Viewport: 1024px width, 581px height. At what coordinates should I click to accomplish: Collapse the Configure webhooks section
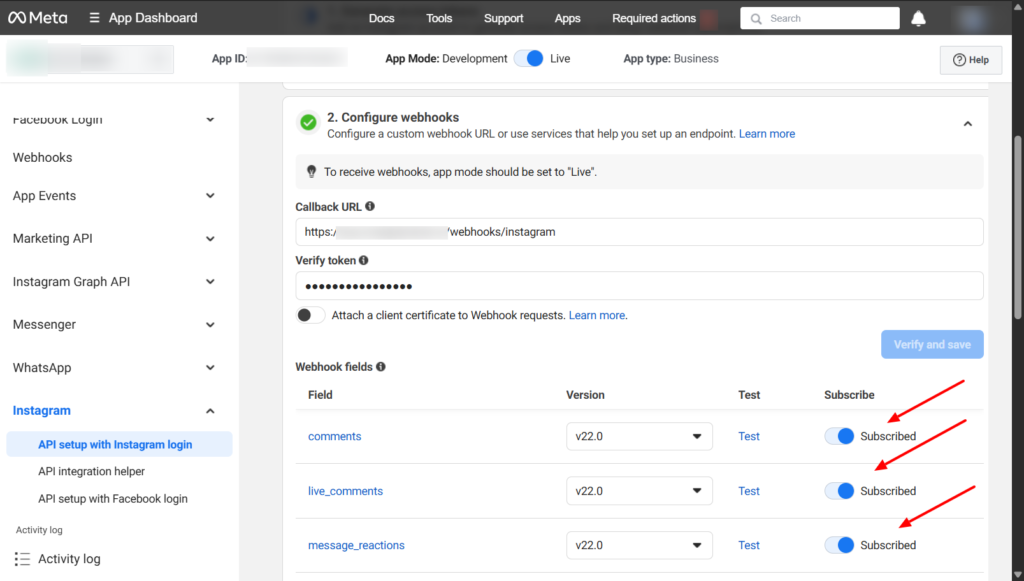point(967,124)
